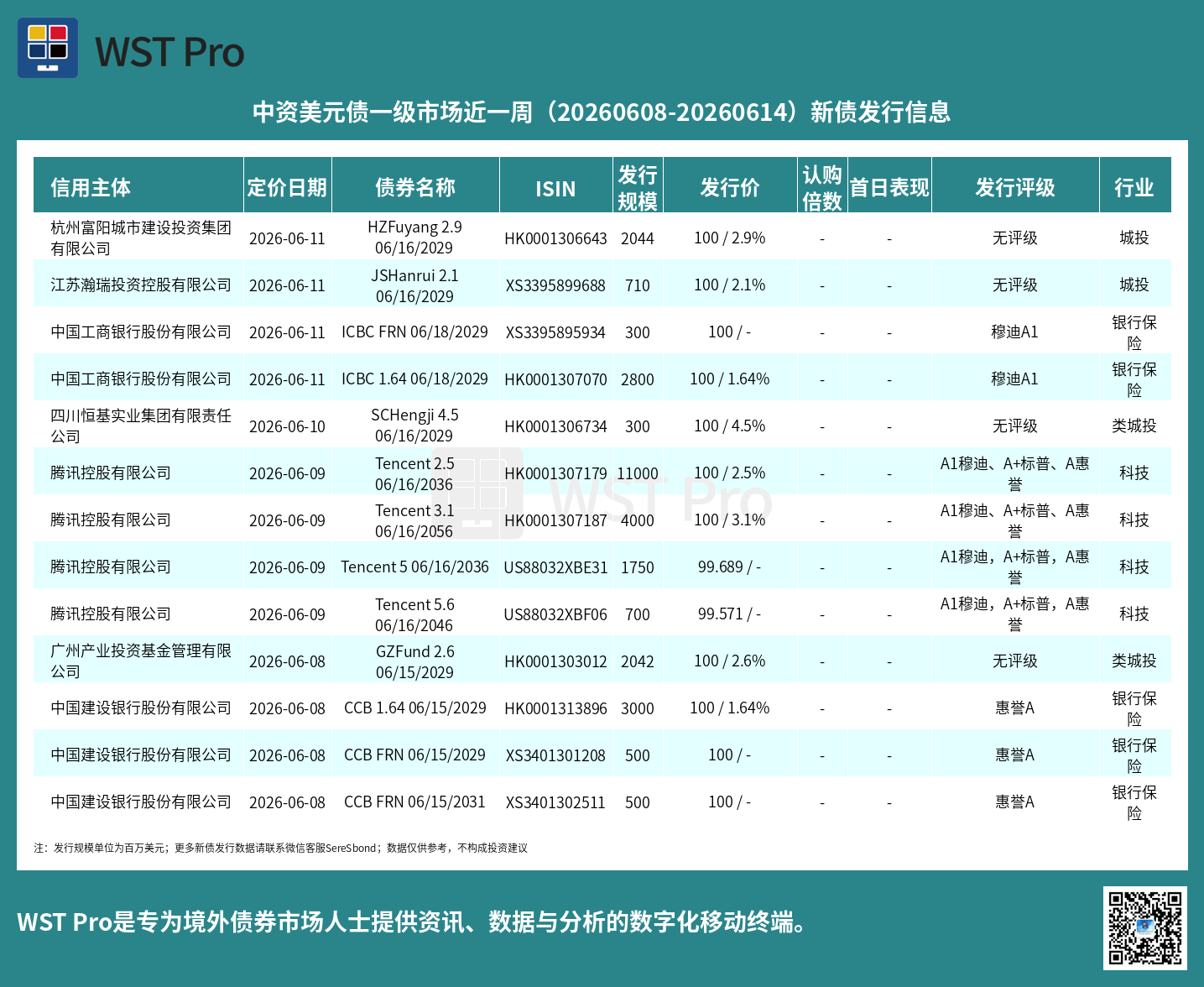
Task: Click ISIN HK0001306643
Action: pyautogui.click(x=555, y=239)
